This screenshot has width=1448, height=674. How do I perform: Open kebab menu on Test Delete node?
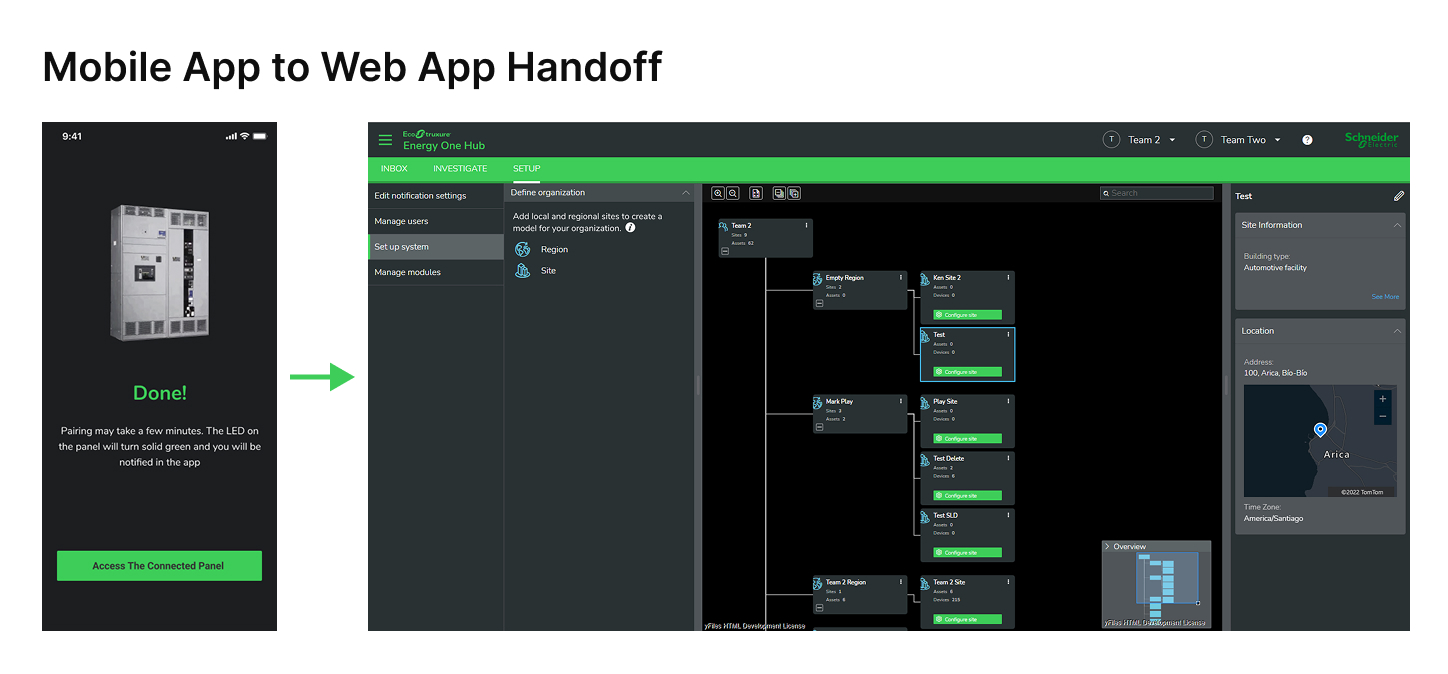[x=1008, y=458]
